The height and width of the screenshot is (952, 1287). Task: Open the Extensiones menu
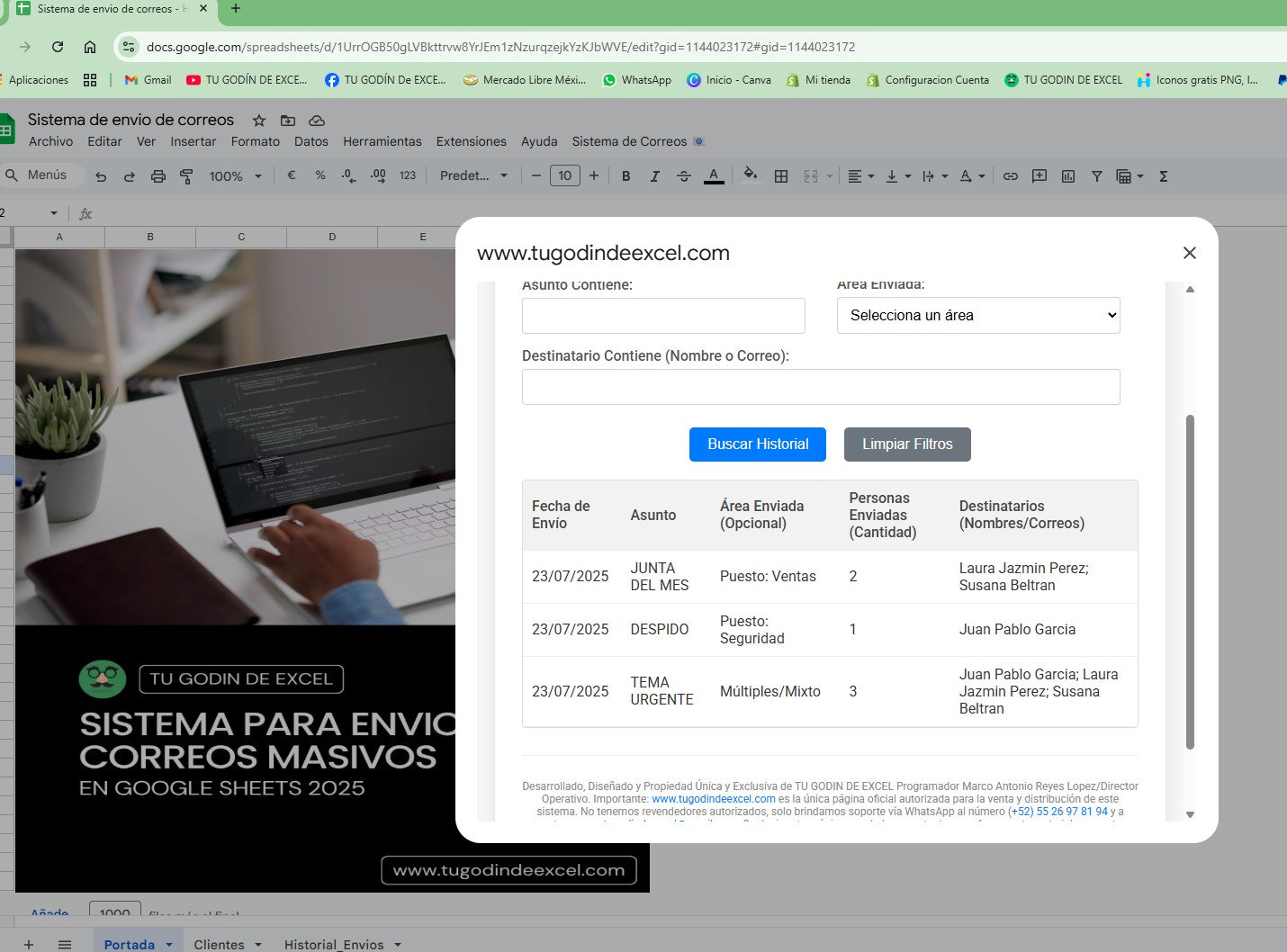472,141
